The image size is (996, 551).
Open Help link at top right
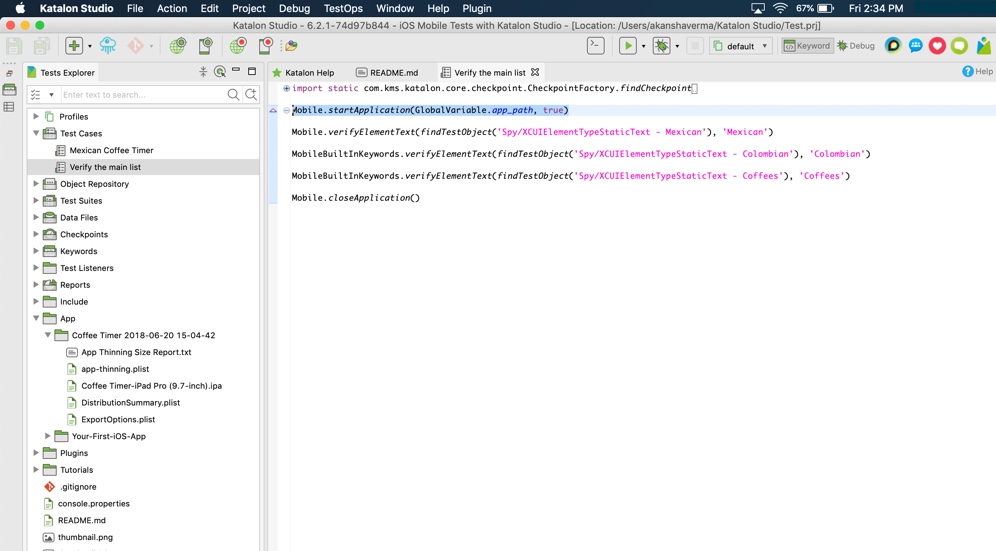(978, 71)
